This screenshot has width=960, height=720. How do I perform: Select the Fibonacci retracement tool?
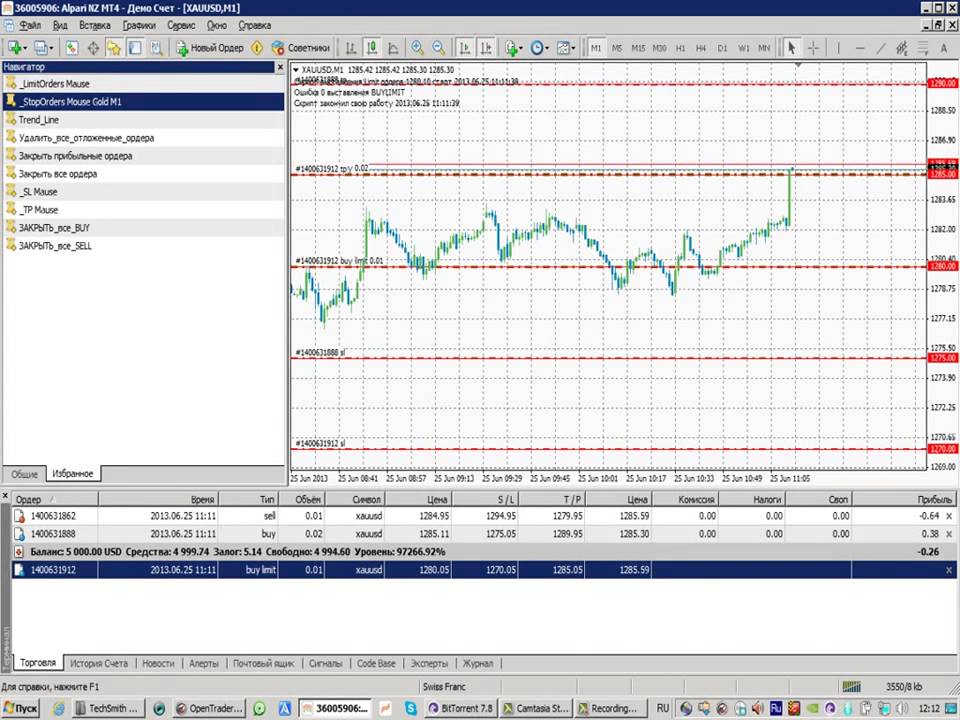[x=923, y=48]
